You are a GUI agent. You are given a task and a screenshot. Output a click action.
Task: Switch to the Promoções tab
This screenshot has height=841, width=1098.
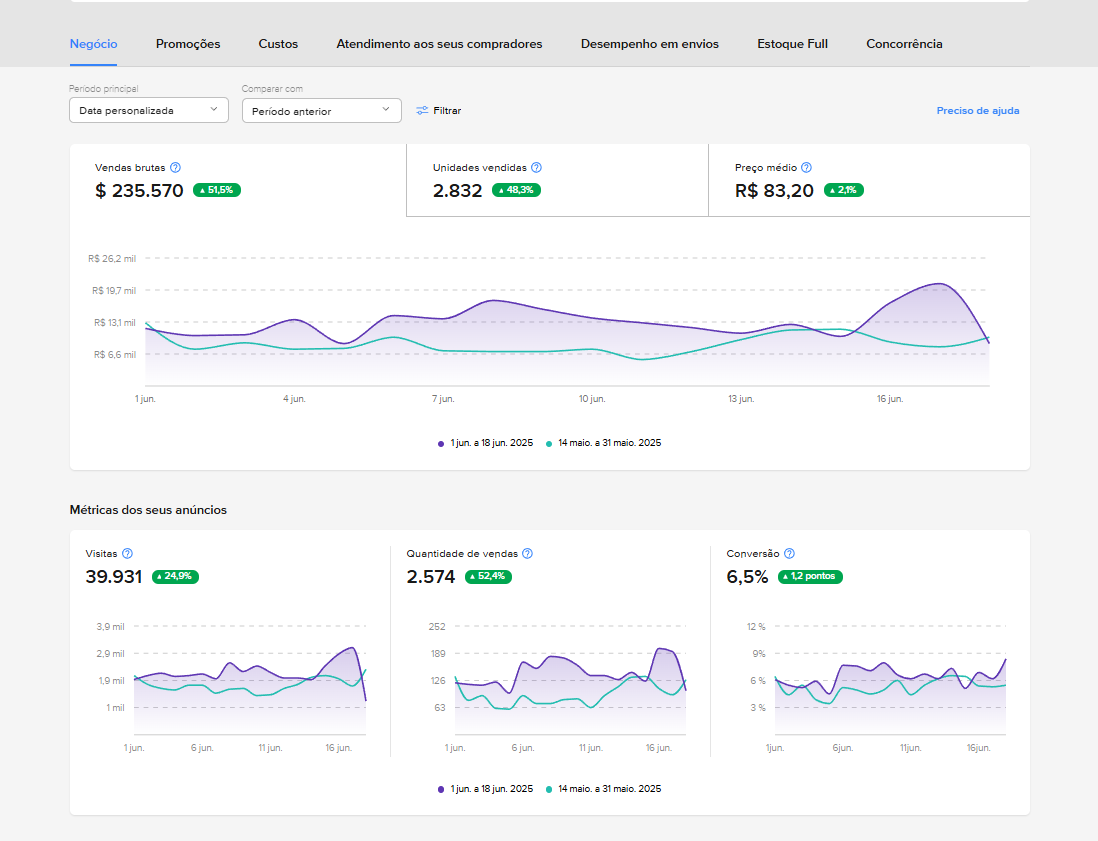tap(188, 44)
